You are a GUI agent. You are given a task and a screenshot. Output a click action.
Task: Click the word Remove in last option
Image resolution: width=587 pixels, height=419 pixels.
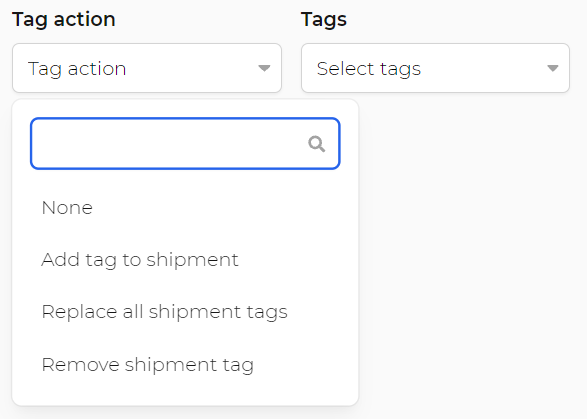click(x=80, y=365)
